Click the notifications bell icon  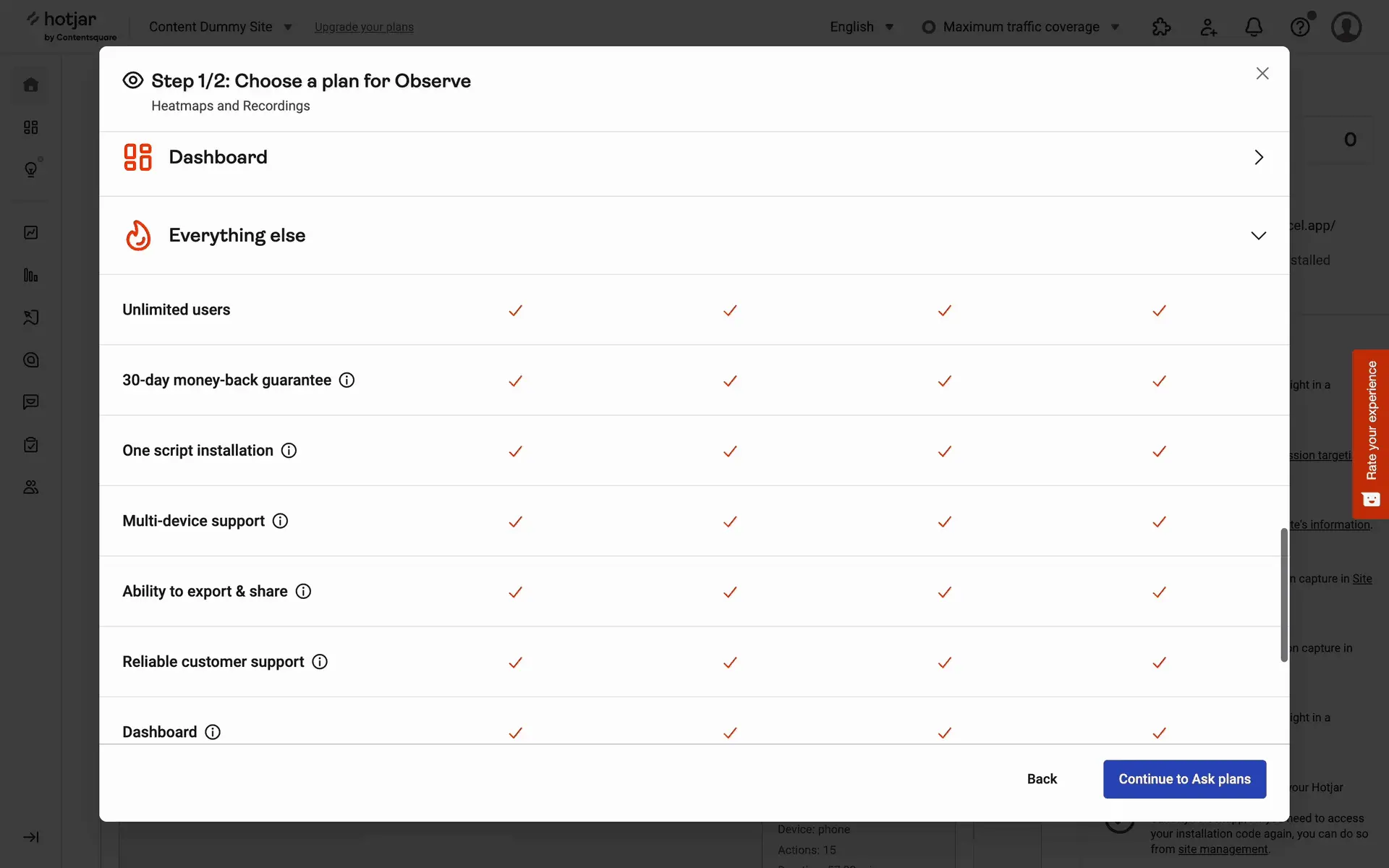tap(1254, 27)
